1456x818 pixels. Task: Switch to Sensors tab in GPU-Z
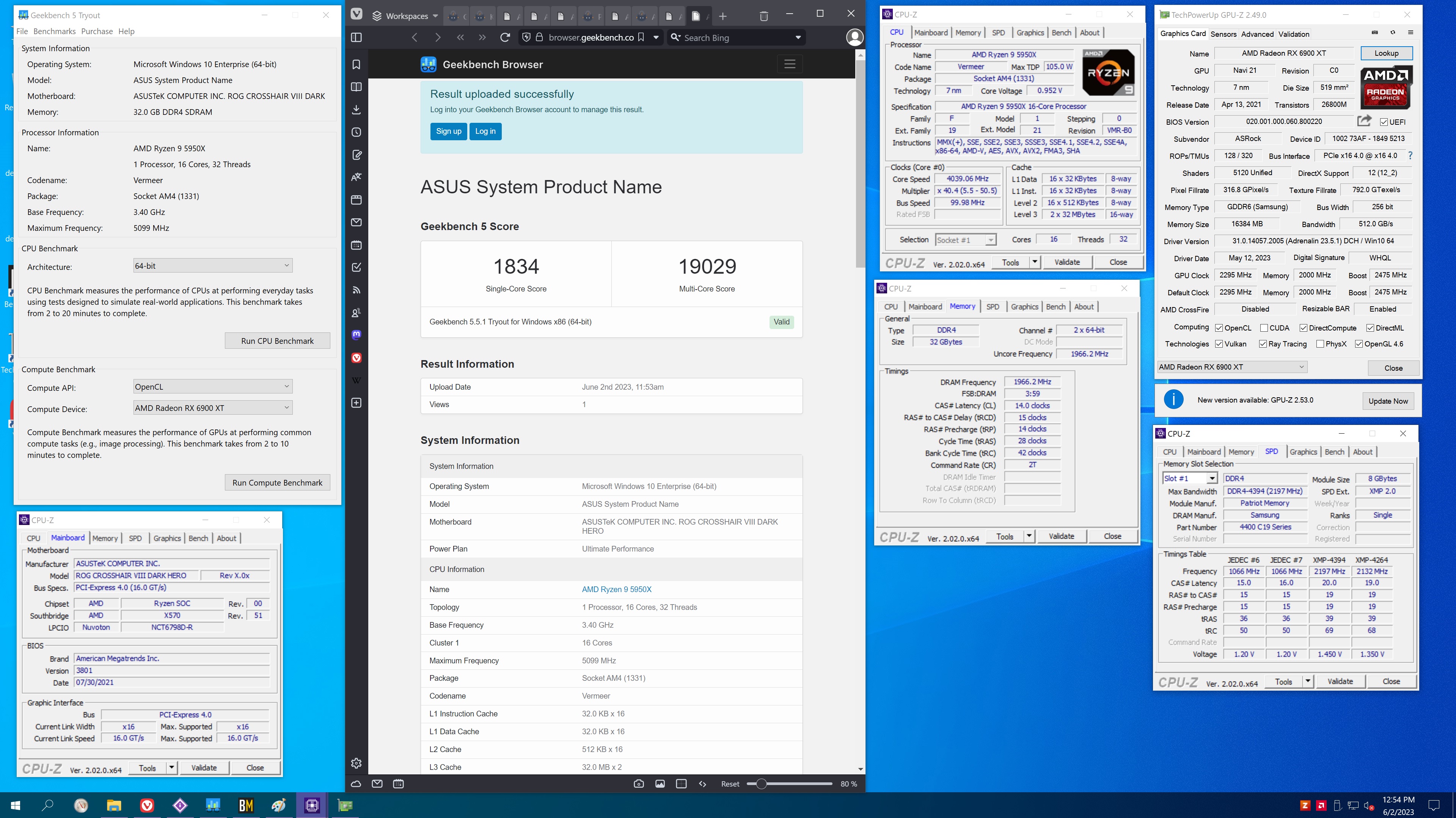click(x=1223, y=34)
